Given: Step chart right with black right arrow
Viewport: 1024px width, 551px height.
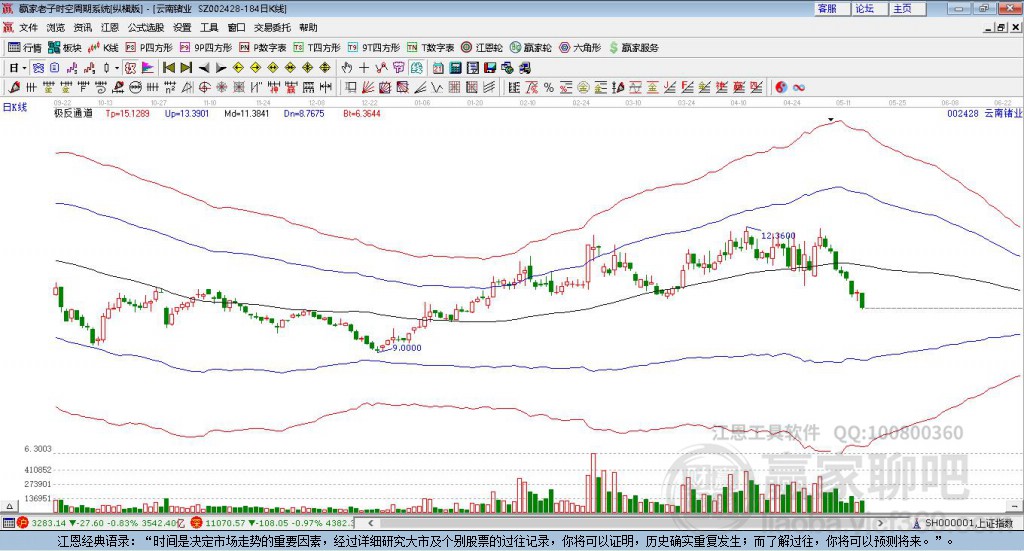Looking at the screenshot, I should click(221, 68).
